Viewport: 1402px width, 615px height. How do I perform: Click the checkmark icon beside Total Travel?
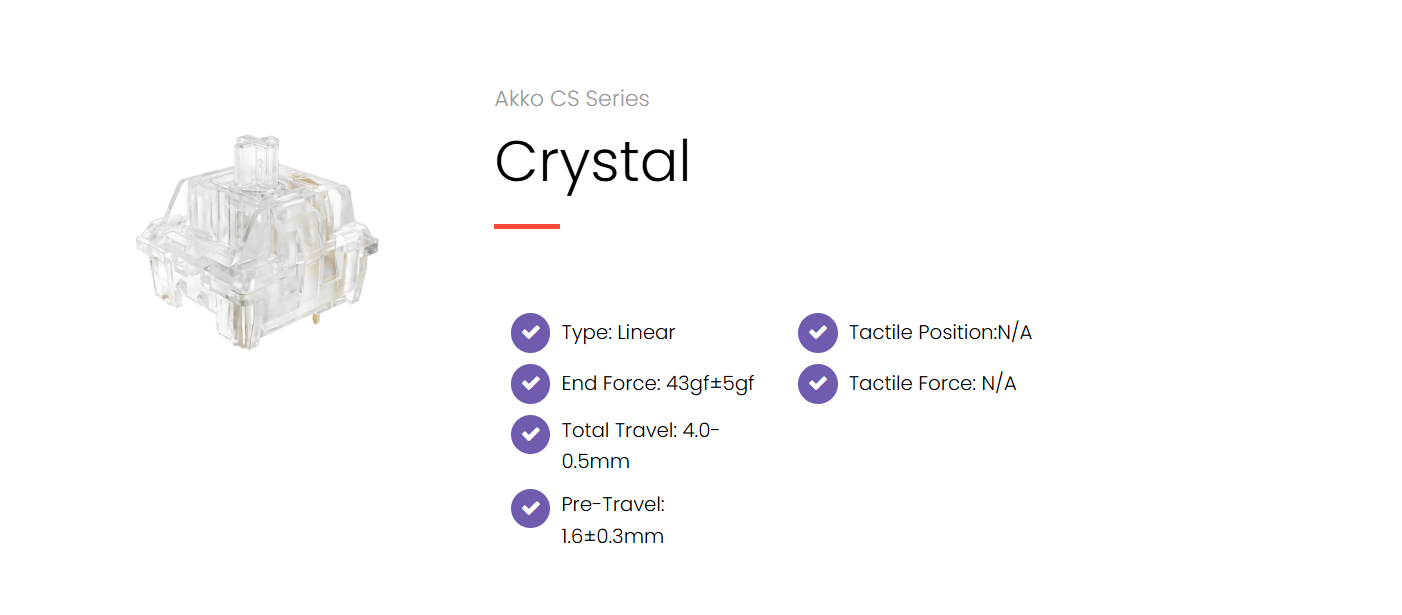pyautogui.click(x=530, y=434)
